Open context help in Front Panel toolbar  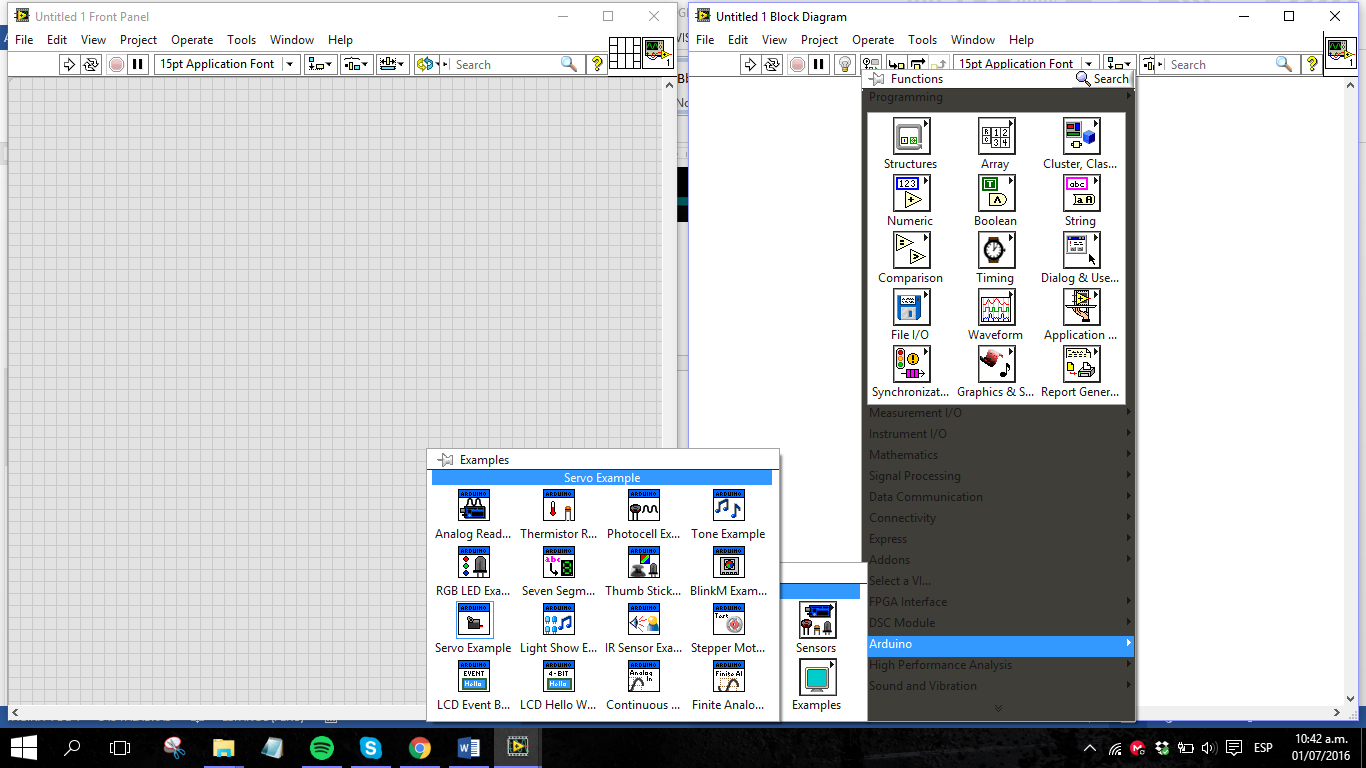point(598,64)
